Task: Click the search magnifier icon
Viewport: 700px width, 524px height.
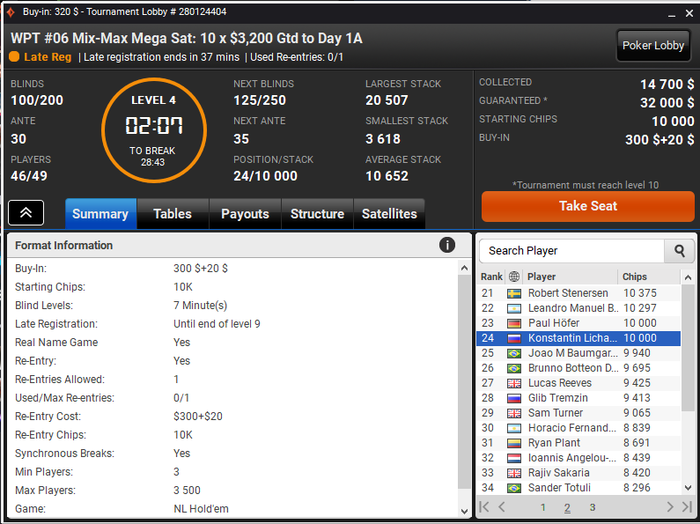Action: coord(679,251)
